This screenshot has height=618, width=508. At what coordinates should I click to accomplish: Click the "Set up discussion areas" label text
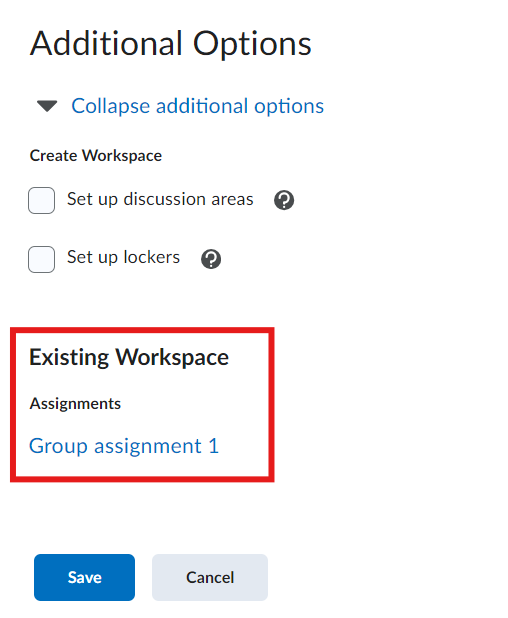(160, 199)
